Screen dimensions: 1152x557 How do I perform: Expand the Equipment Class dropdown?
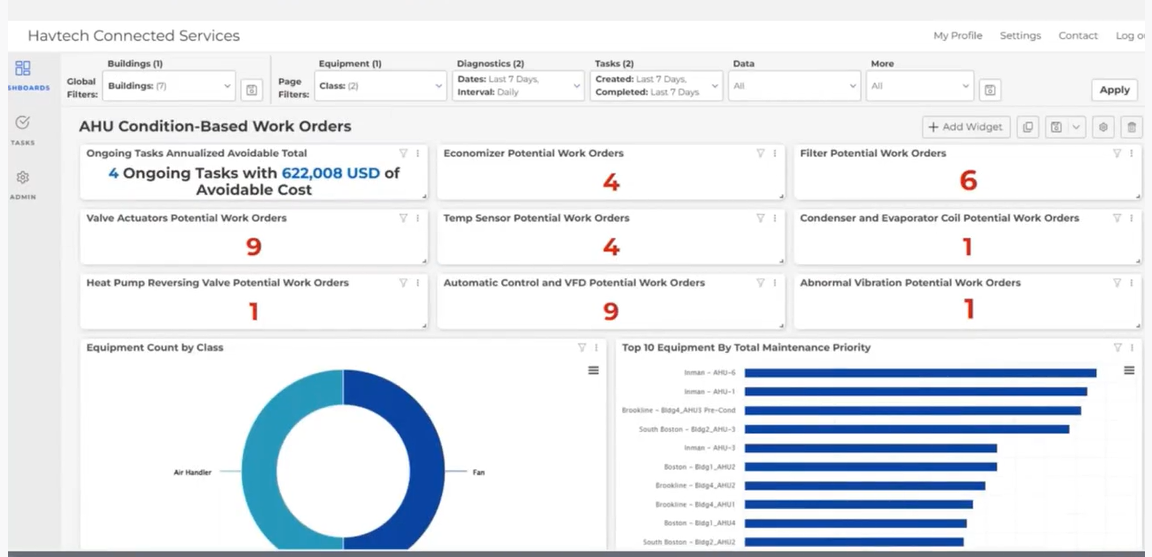[381, 86]
